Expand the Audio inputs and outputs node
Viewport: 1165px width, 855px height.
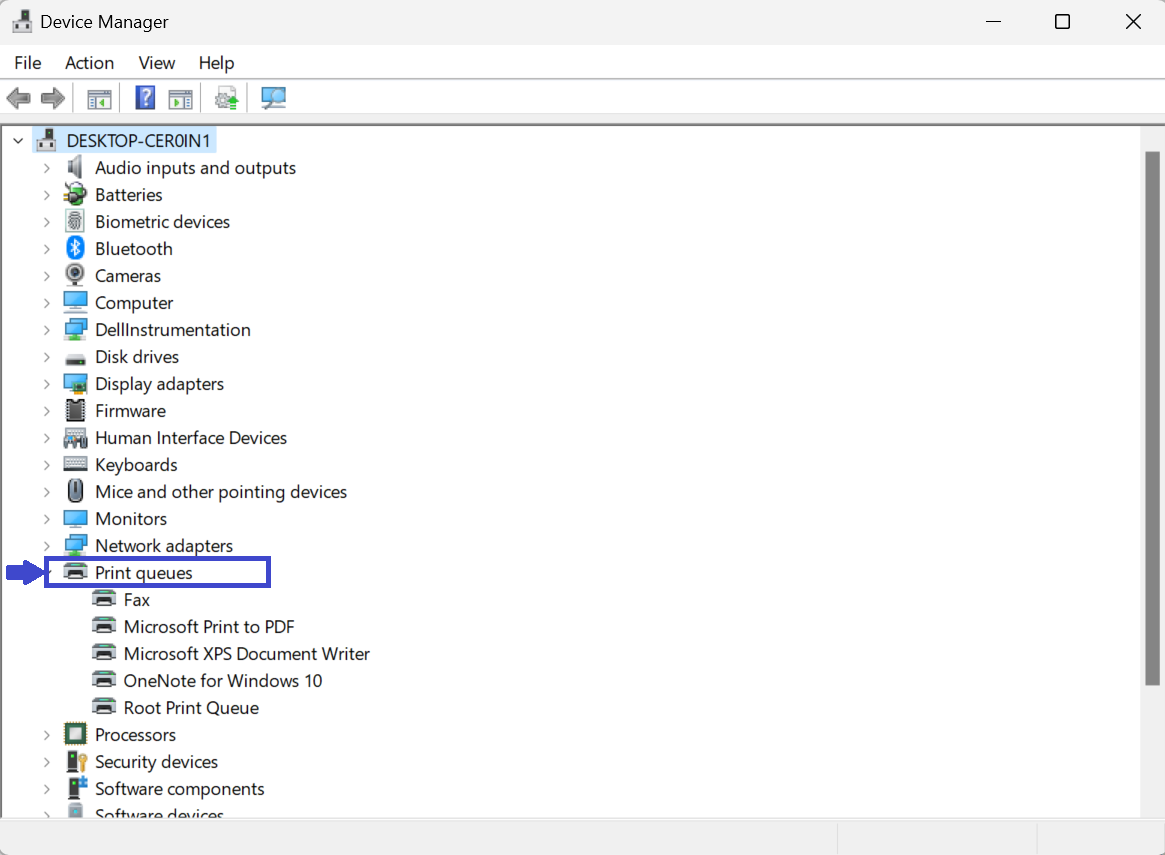pos(46,168)
